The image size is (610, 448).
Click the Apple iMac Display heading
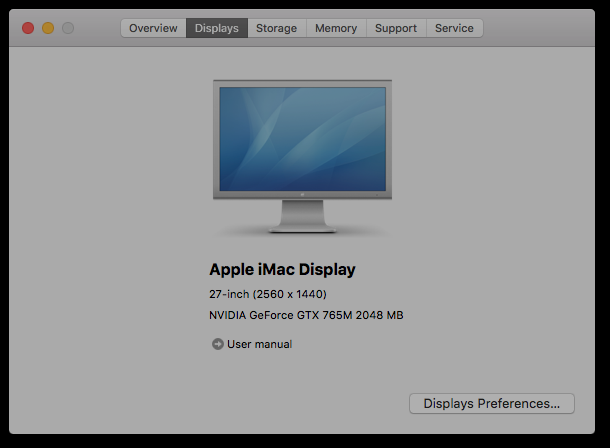282,270
